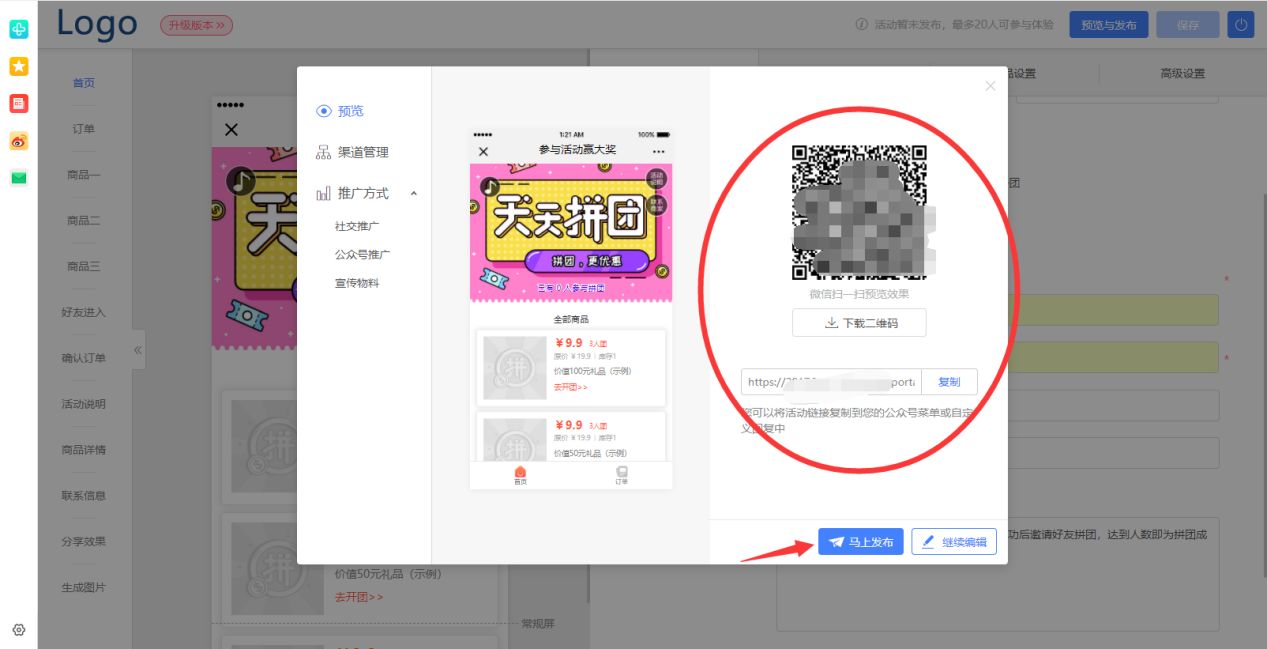This screenshot has height=649, width=1267.
Task: Click 预览与发布 button in top bar
Action: click(x=1109, y=25)
